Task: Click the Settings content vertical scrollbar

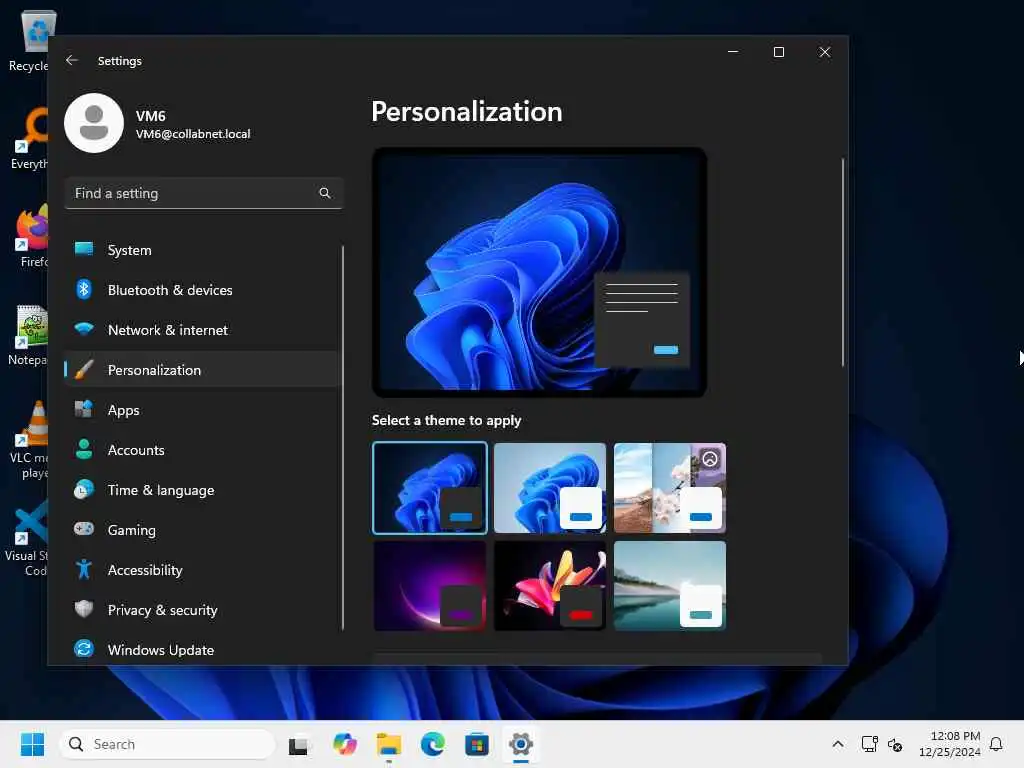Action: [842, 262]
